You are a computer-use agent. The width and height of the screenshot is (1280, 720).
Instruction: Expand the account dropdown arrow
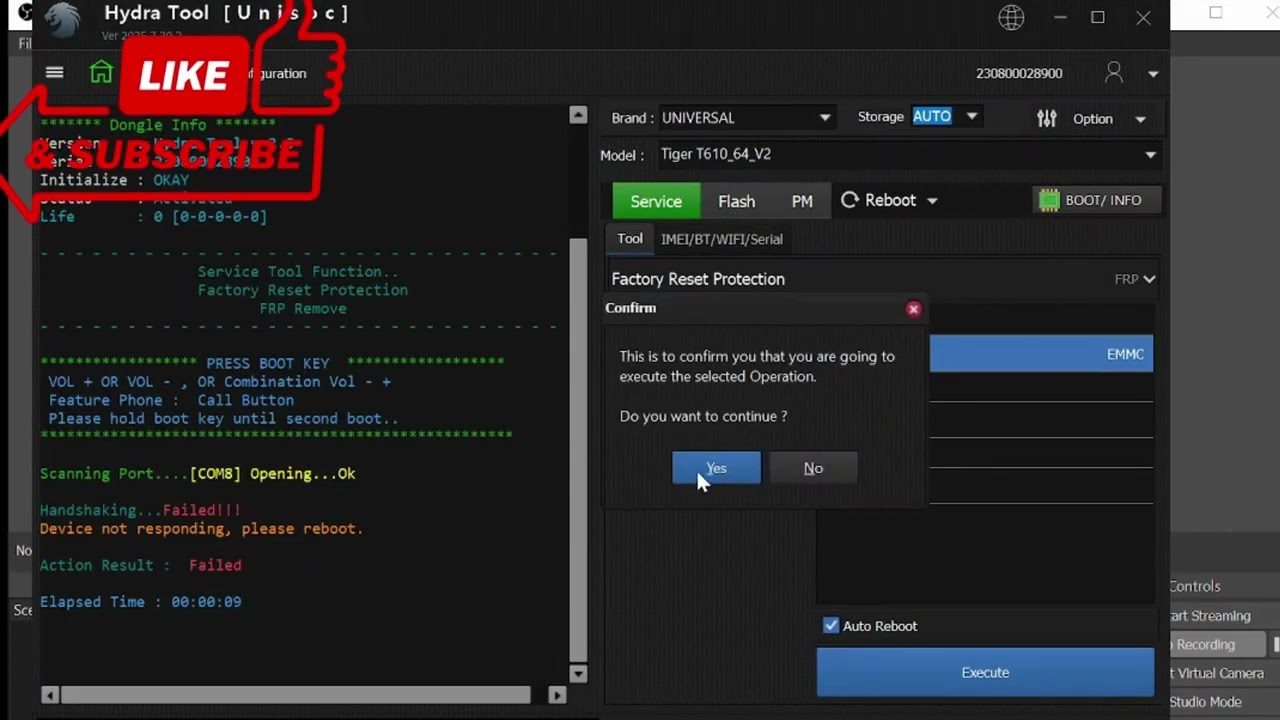[x=1153, y=74]
